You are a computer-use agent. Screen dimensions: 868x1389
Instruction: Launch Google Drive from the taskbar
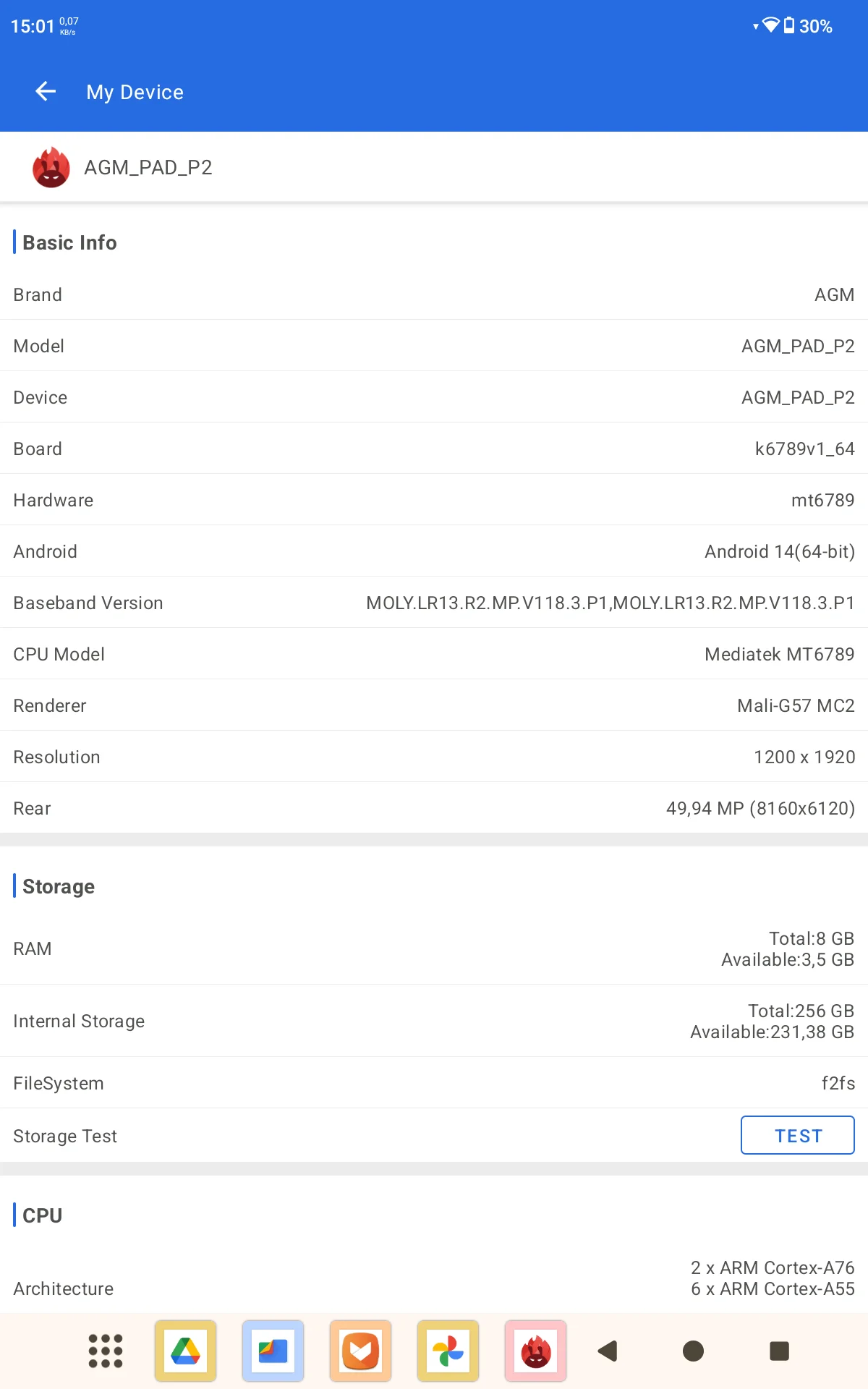point(186,1351)
